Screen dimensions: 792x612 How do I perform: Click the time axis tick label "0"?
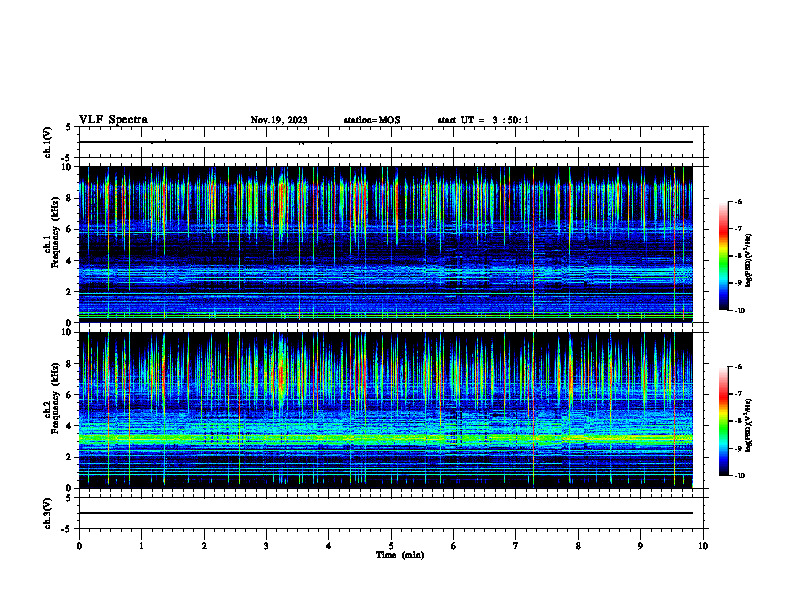79,546
